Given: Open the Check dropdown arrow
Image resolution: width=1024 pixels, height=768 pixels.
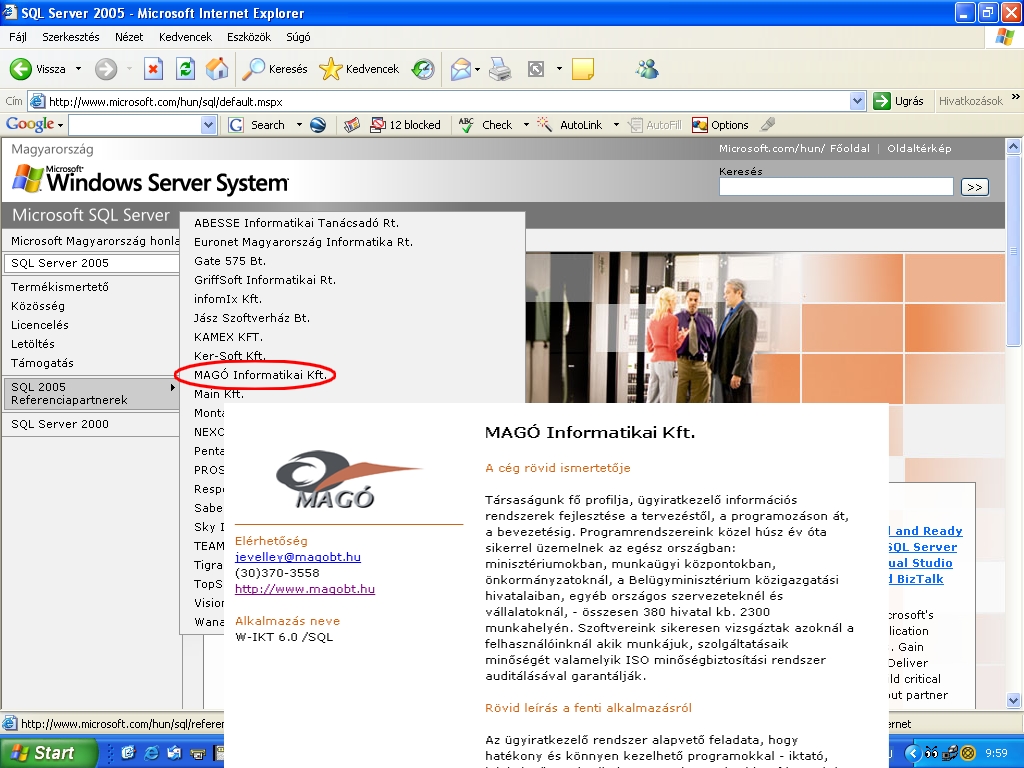Looking at the screenshot, I should pyautogui.click(x=526, y=125).
